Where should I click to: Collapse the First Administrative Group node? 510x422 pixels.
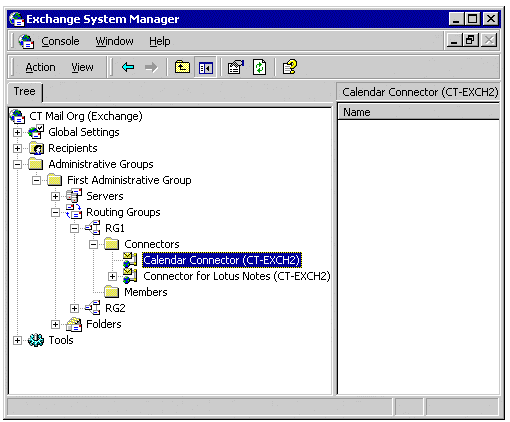click(x=36, y=180)
